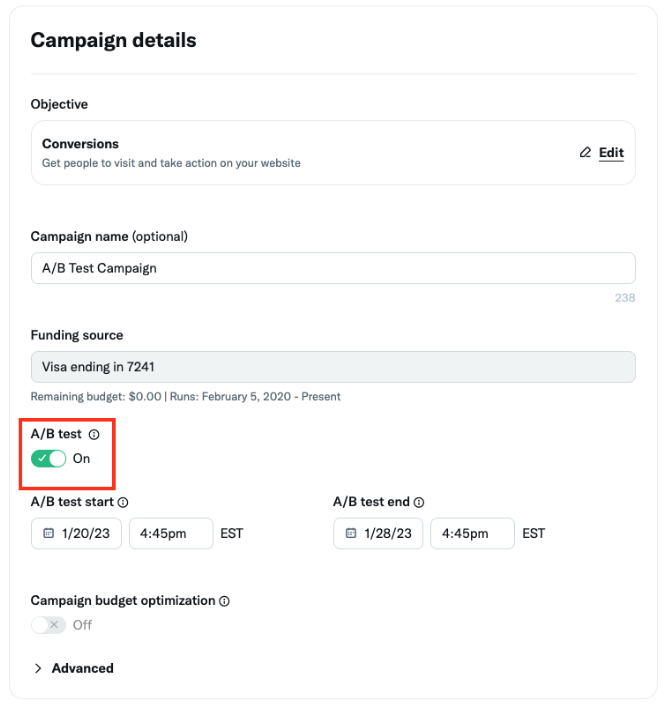
Task: Click the Remaining budget $0.00 text
Action: pyautogui.click(x=96, y=396)
